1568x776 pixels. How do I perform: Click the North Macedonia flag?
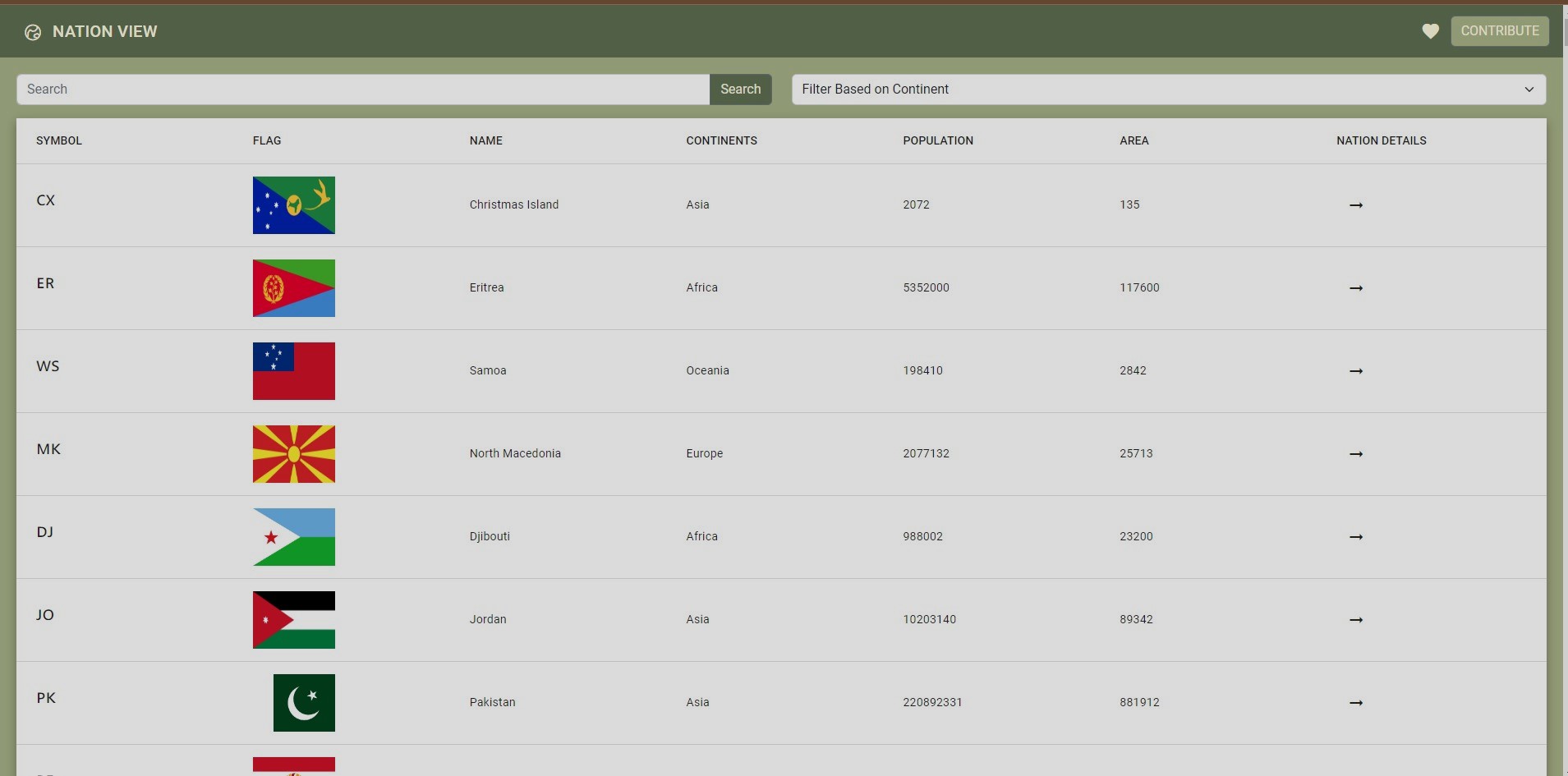[x=294, y=454]
